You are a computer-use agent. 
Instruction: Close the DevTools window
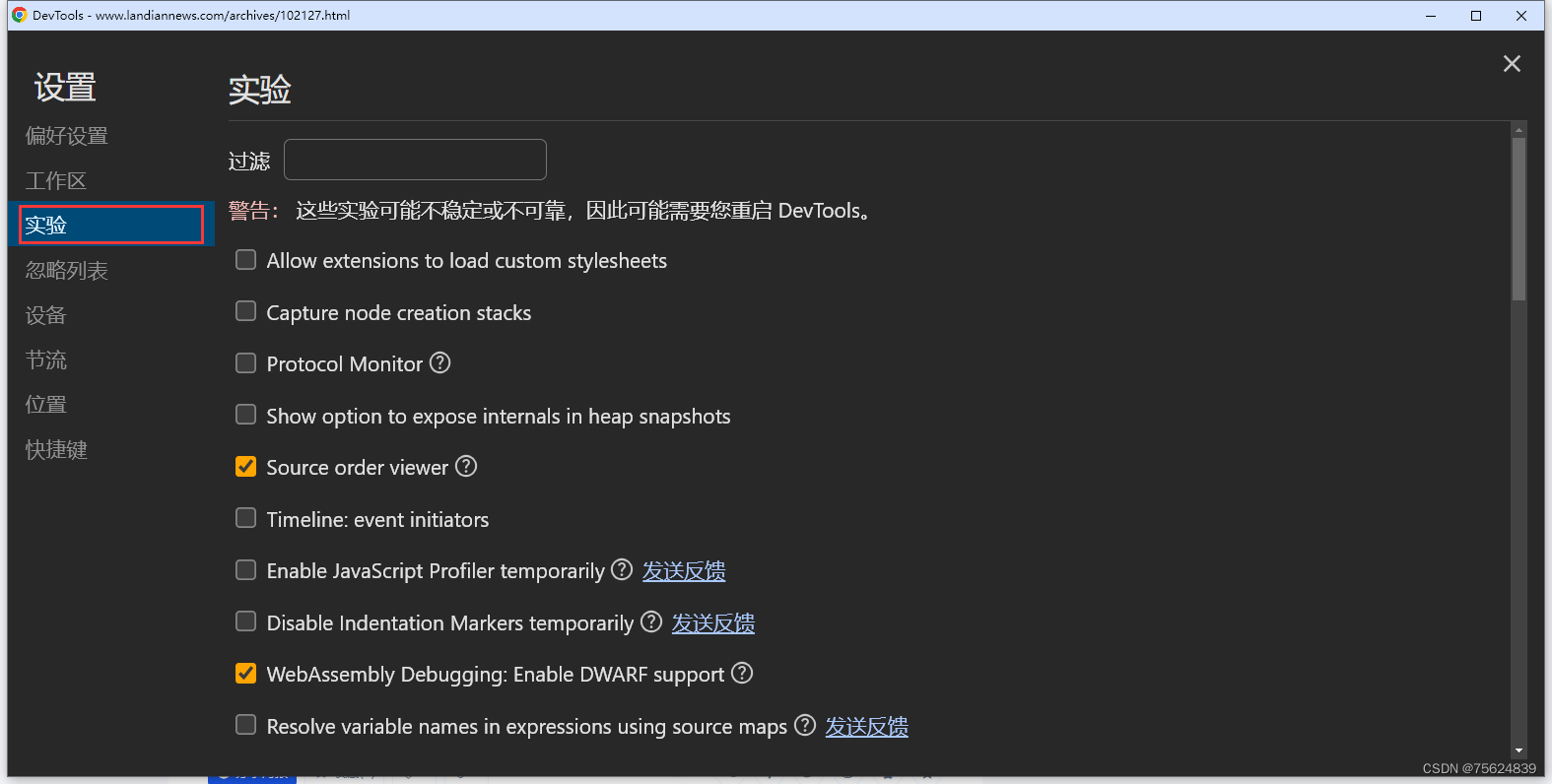click(1521, 16)
